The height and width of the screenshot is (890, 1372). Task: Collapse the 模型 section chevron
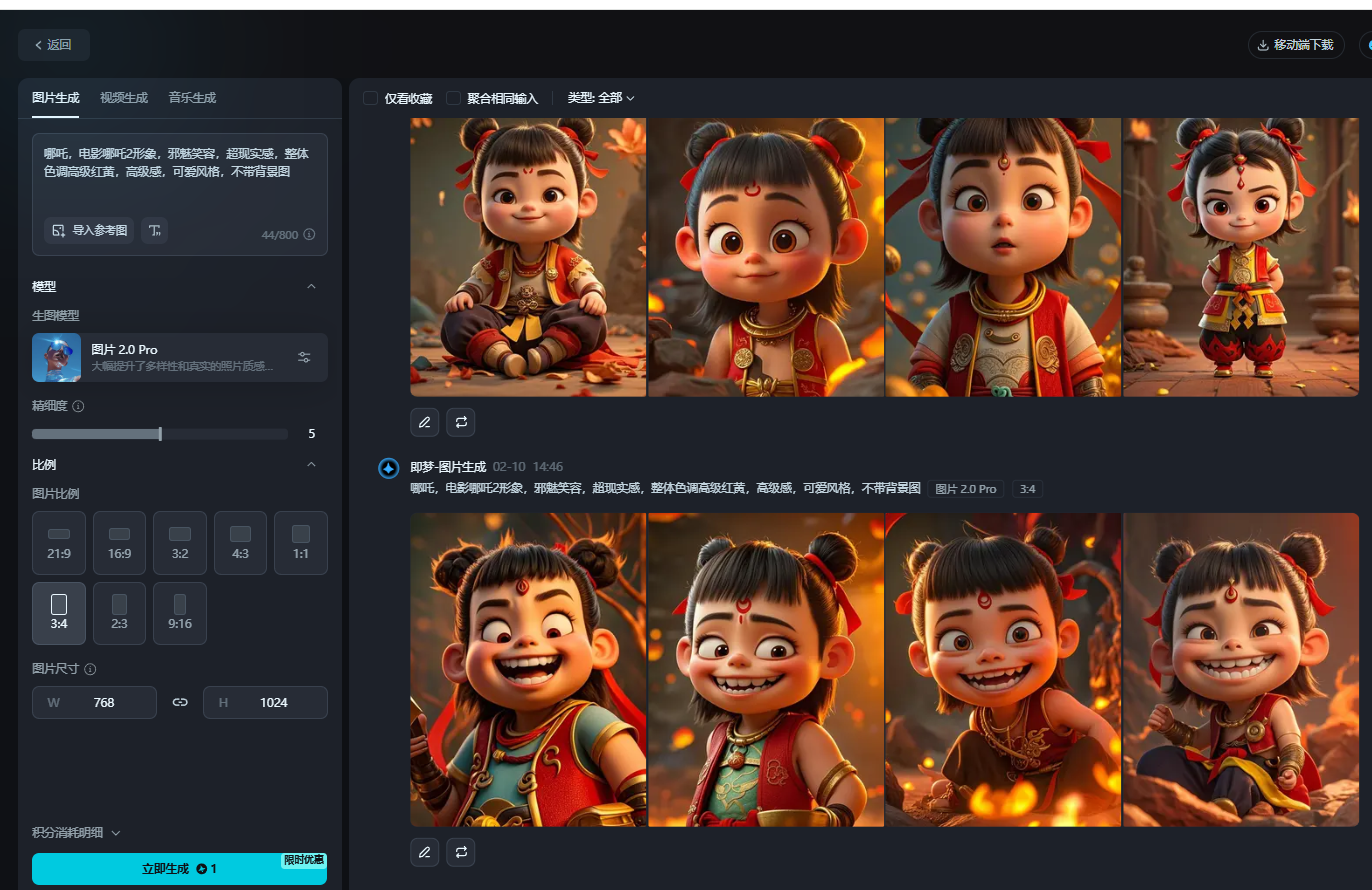tap(311, 286)
